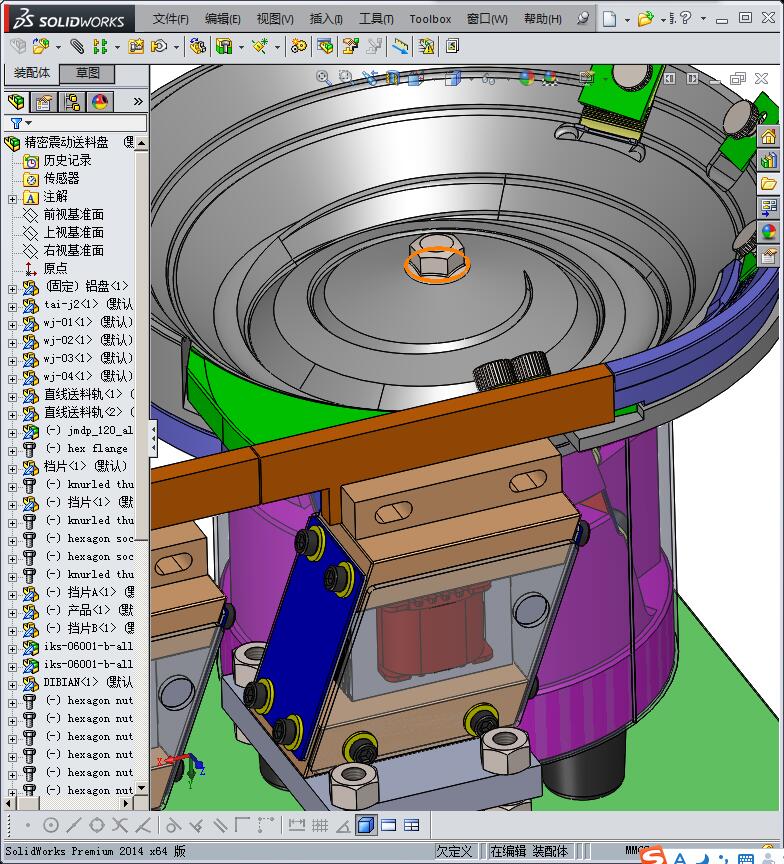Click the Section View icon
The width and height of the screenshot is (784, 864).
[392, 78]
